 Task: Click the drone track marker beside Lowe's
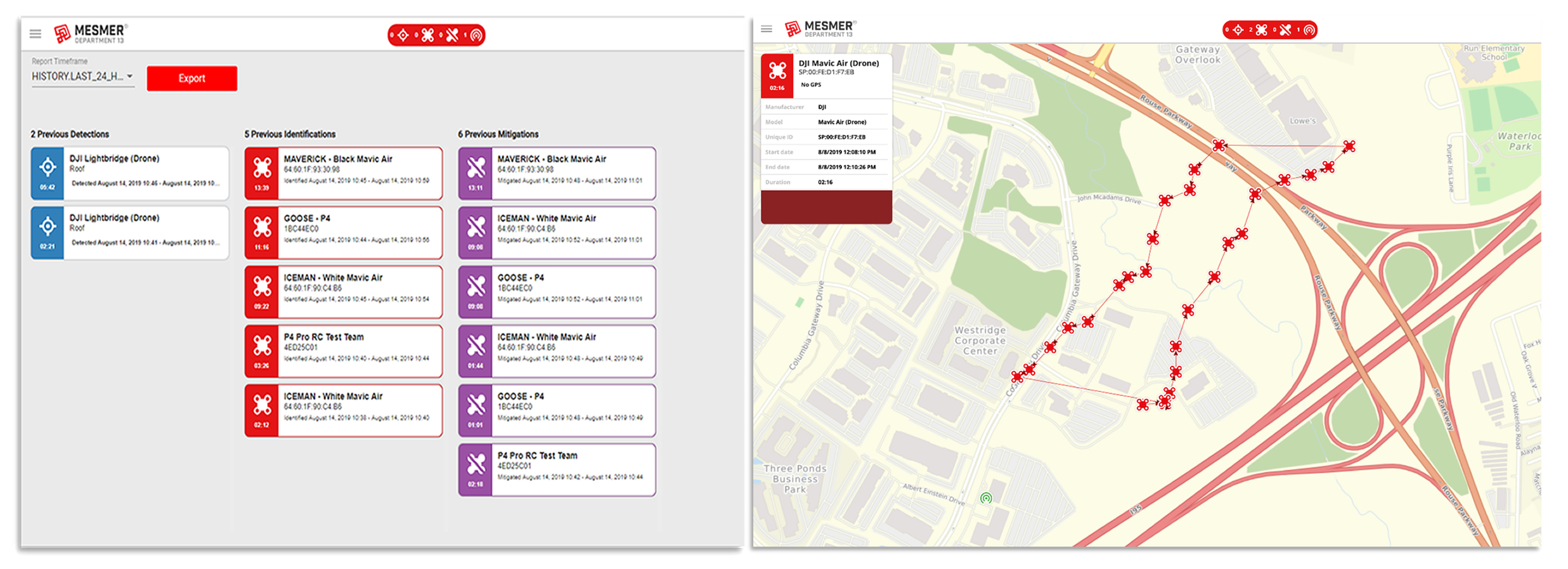click(1349, 147)
